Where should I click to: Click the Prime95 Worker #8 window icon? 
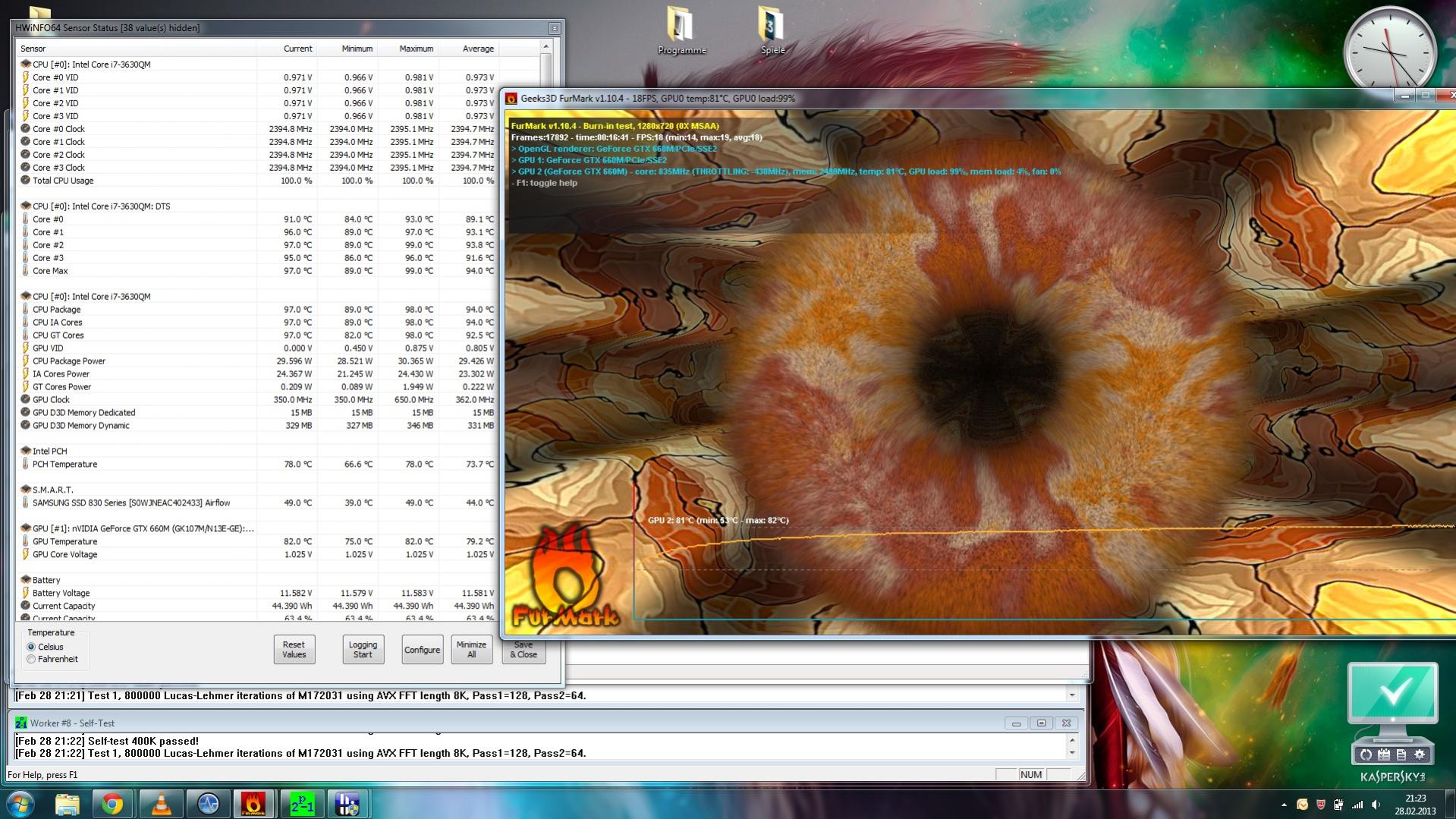(x=21, y=723)
